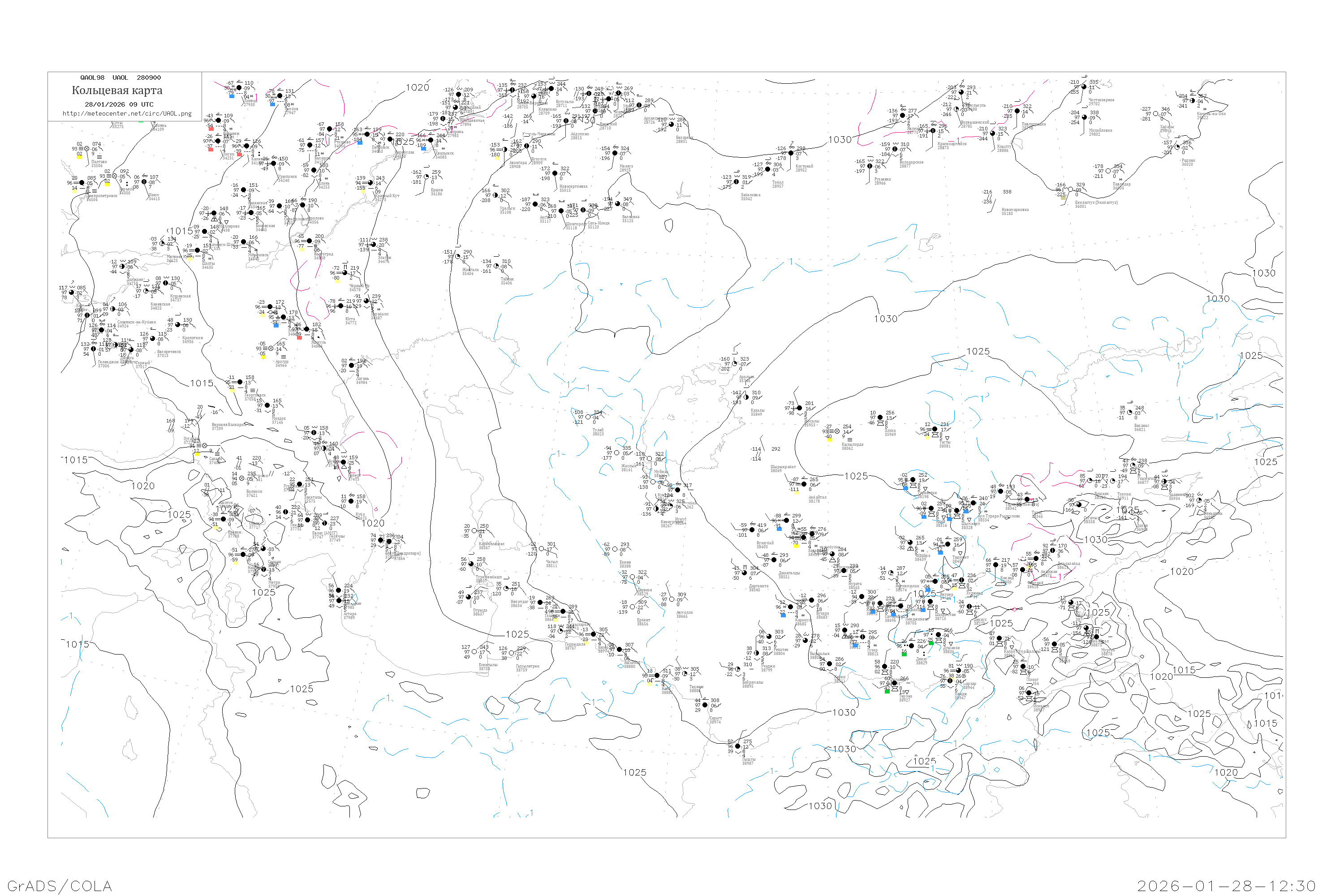Viewport: 1344px width, 896px height.
Task: Click the blue square at Липецк station
Action: pos(232,97)
